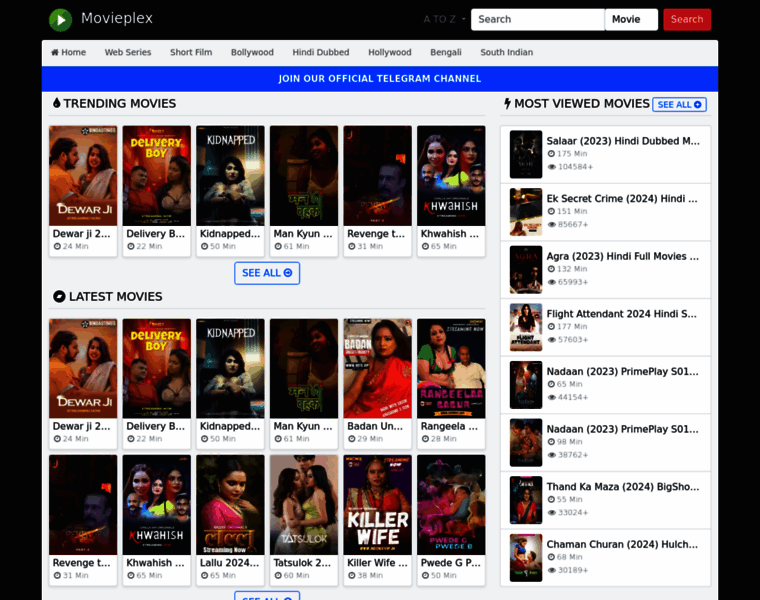Open the Short Film menu
This screenshot has width=760, height=600.
191,52
